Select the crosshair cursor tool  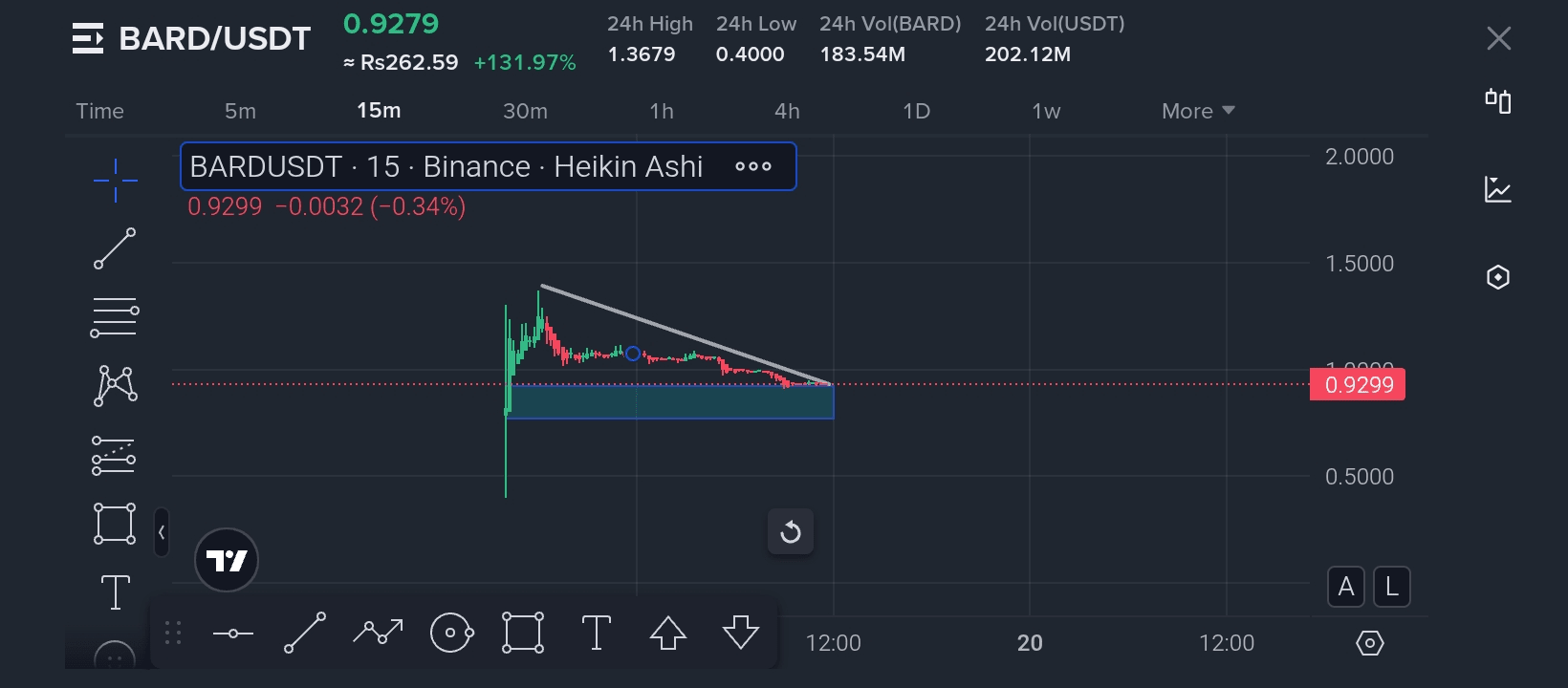115,180
